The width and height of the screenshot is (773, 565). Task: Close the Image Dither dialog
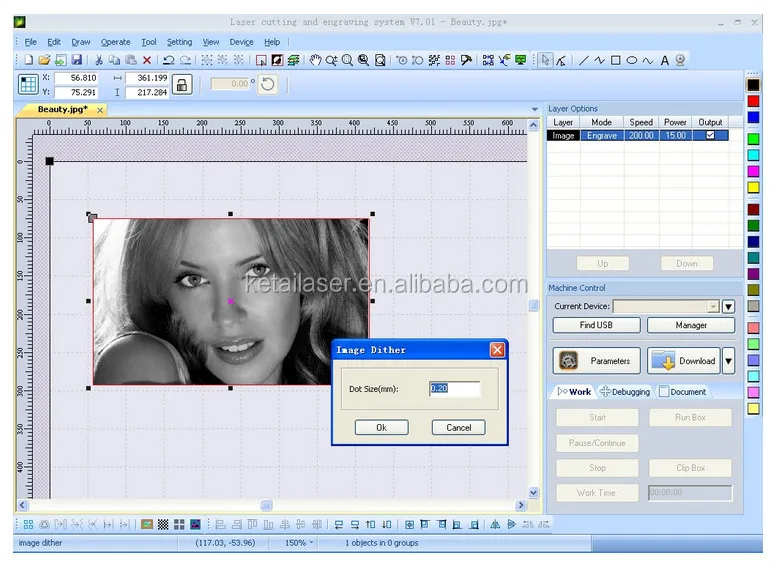[496, 350]
